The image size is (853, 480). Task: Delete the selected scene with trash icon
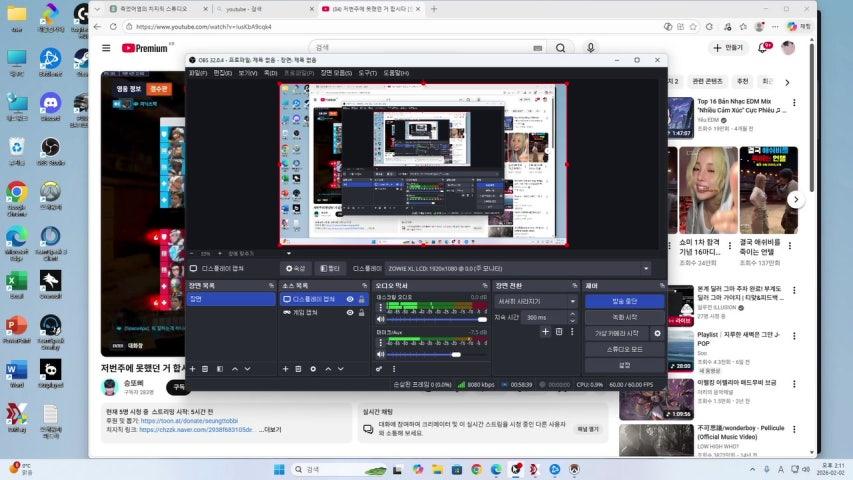[205, 369]
